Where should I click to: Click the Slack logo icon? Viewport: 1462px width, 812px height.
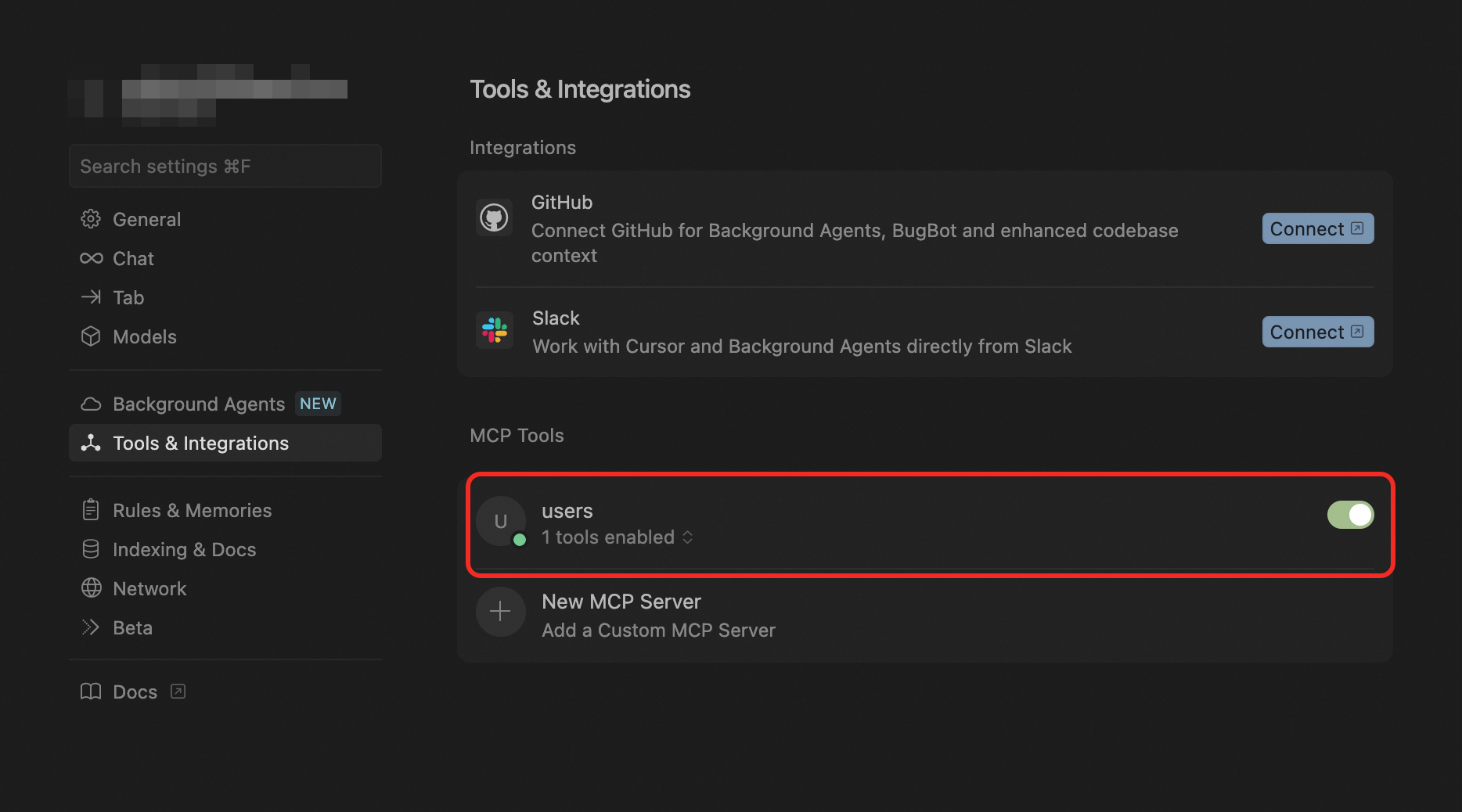point(495,330)
